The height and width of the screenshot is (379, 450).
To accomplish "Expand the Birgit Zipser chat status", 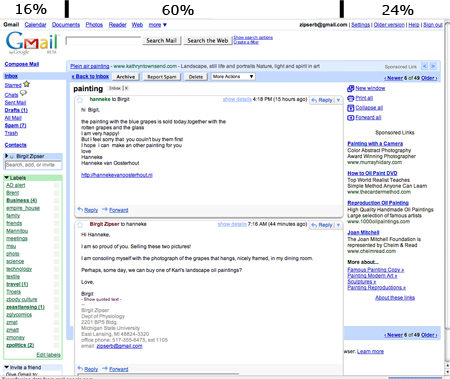I will (6, 156).
